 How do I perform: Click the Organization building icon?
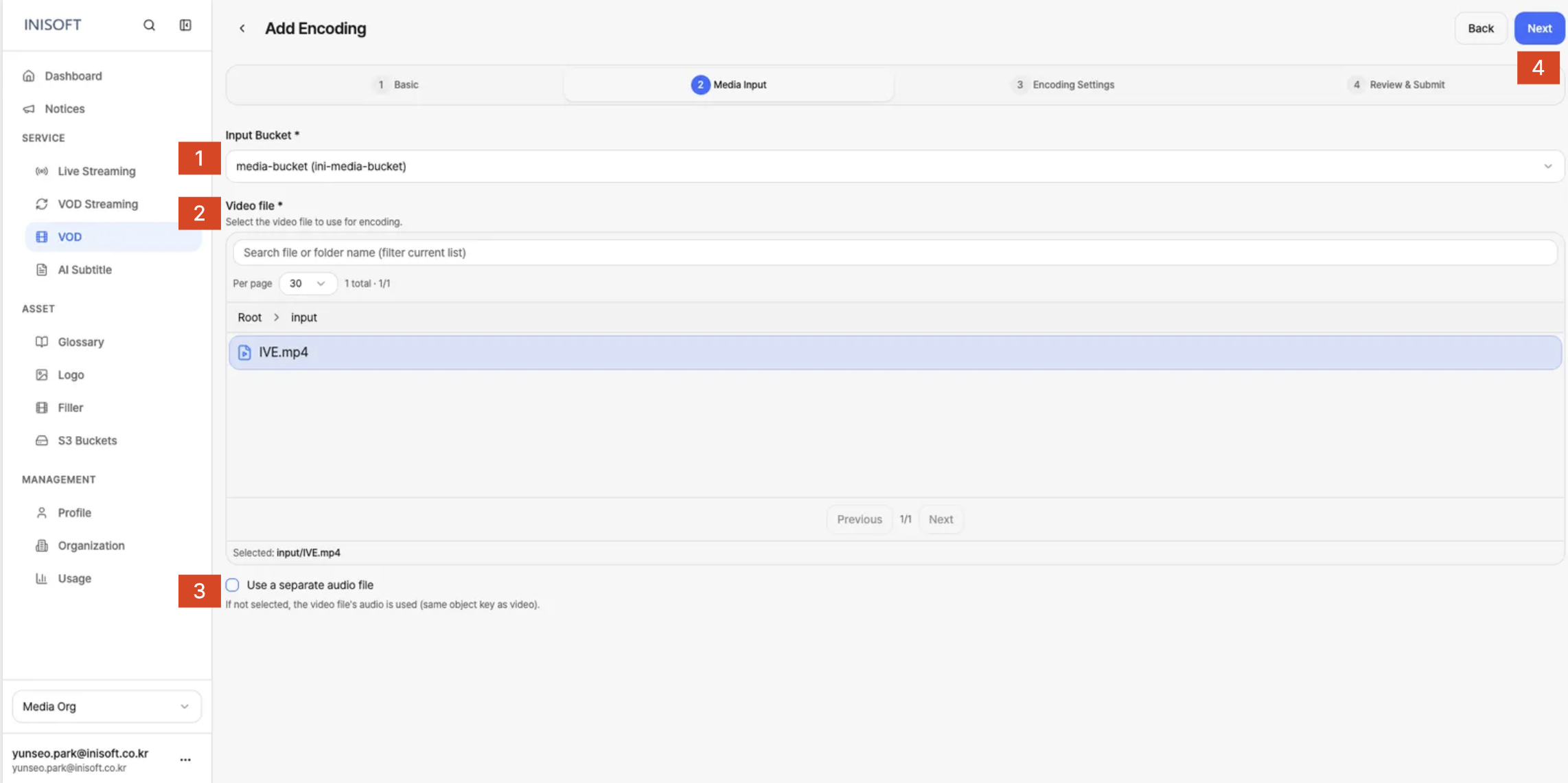42,546
